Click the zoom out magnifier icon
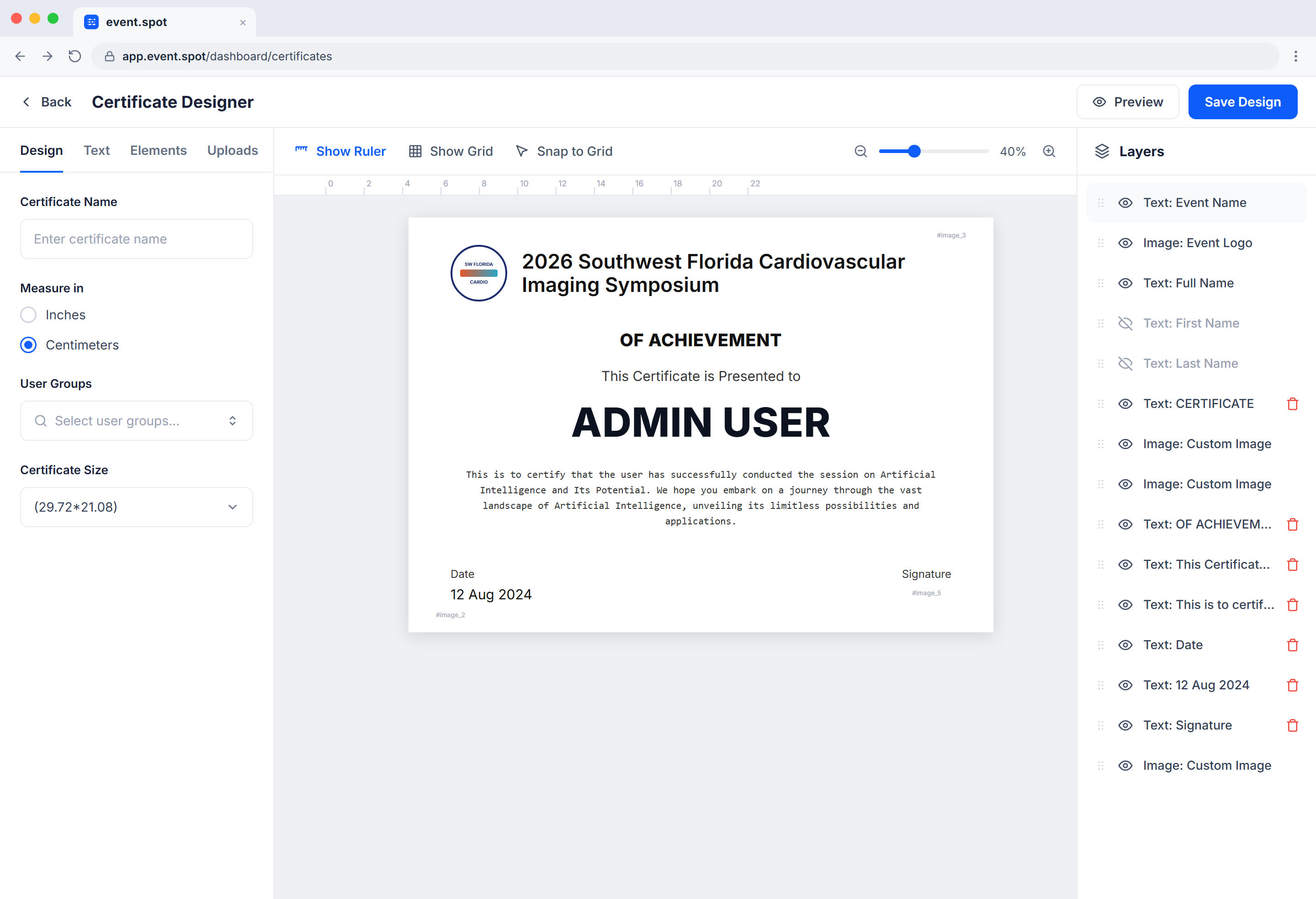Viewport: 1316px width, 899px height. point(861,151)
